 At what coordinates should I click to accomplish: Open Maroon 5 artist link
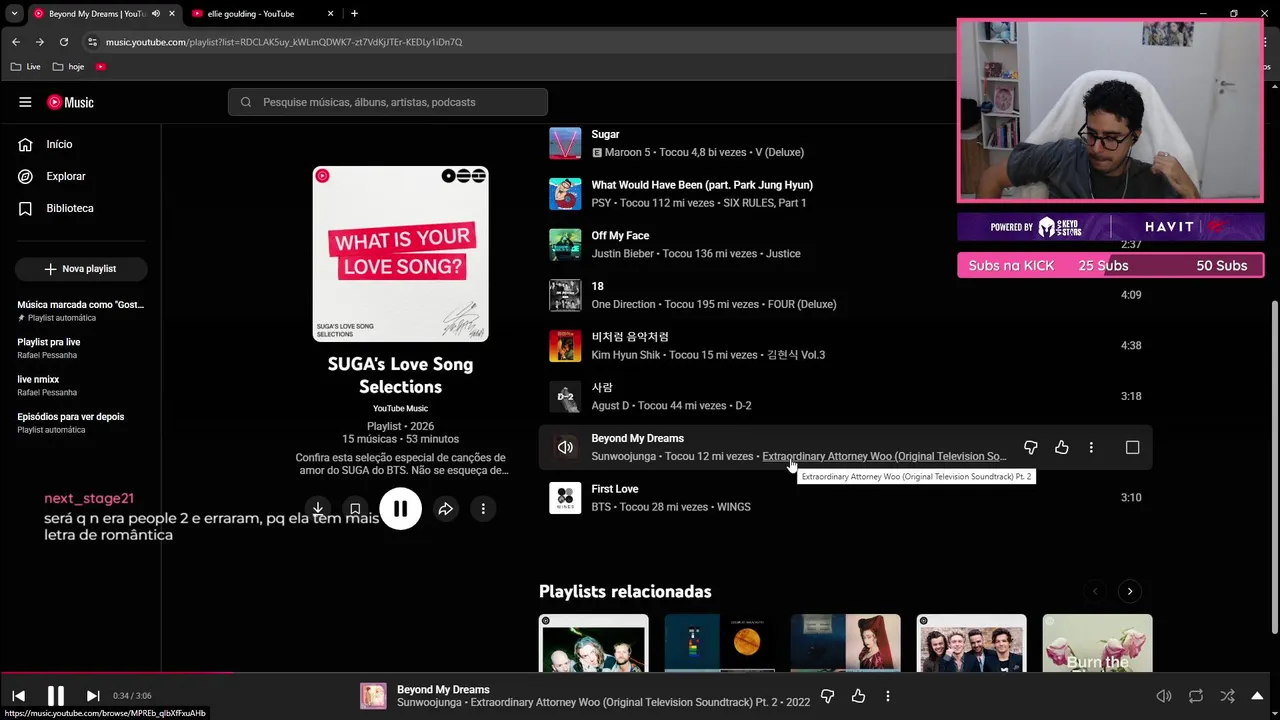(628, 153)
